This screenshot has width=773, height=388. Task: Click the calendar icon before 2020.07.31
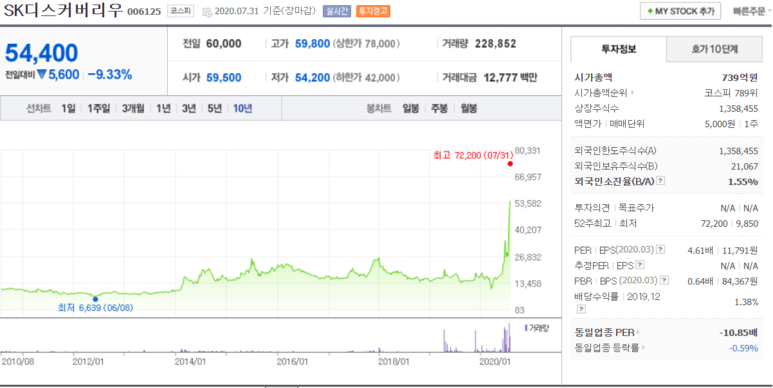point(207,11)
